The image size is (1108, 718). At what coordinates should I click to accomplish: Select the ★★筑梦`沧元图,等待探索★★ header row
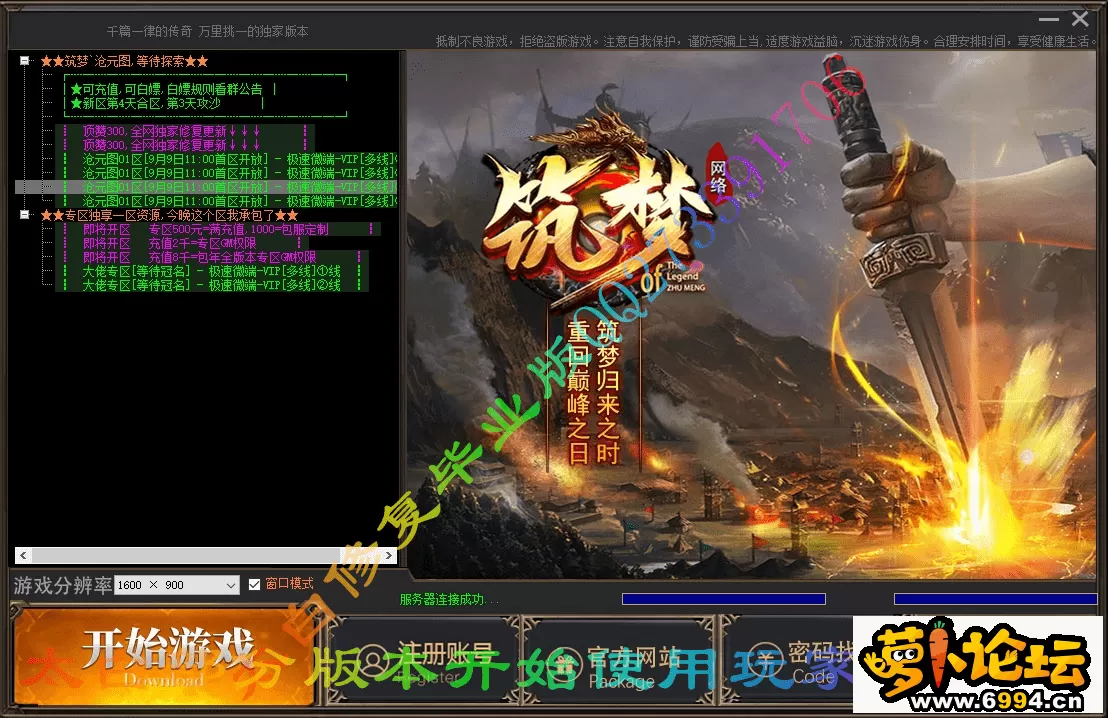click(x=124, y=61)
